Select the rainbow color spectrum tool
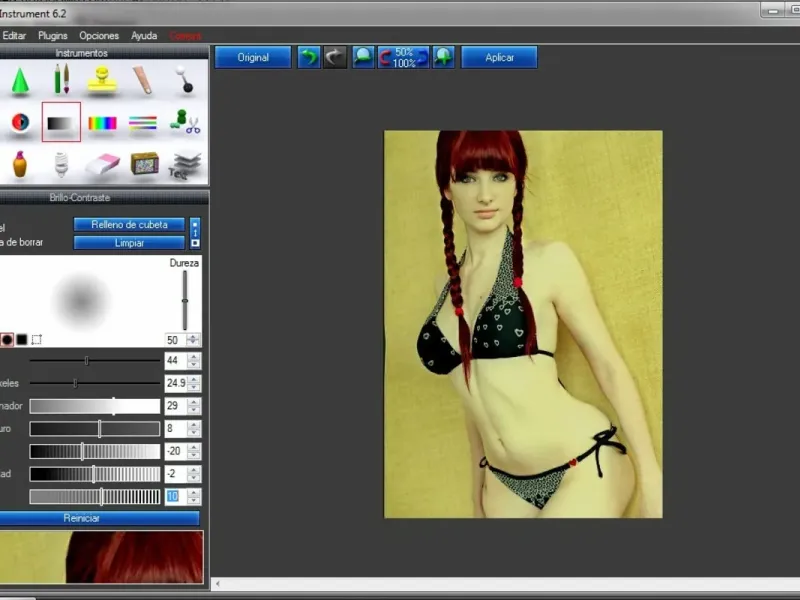800x600 pixels. [x=102, y=123]
